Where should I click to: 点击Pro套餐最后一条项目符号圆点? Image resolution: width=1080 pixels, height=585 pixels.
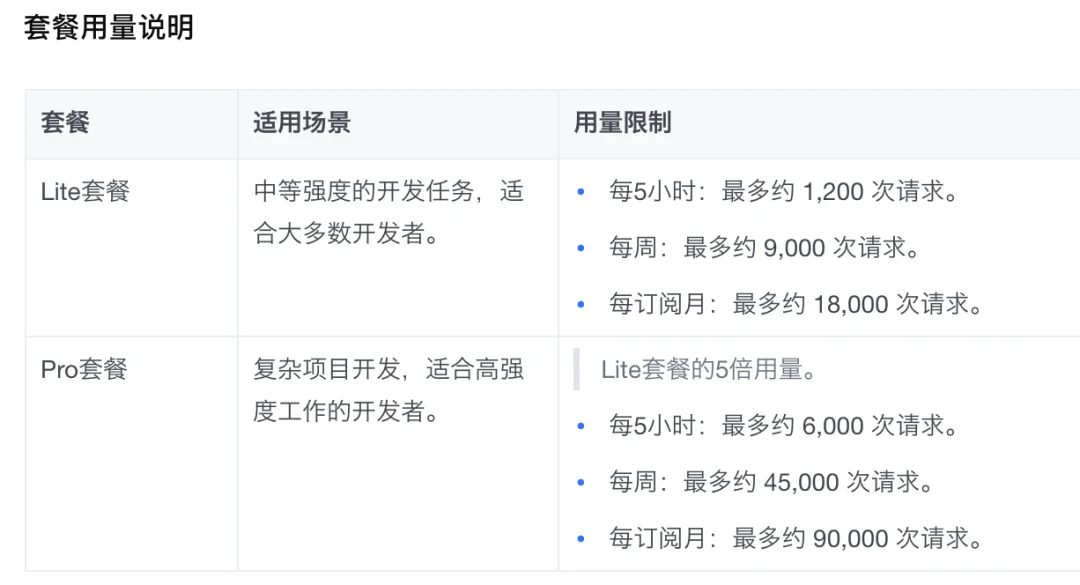coord(583,538)
